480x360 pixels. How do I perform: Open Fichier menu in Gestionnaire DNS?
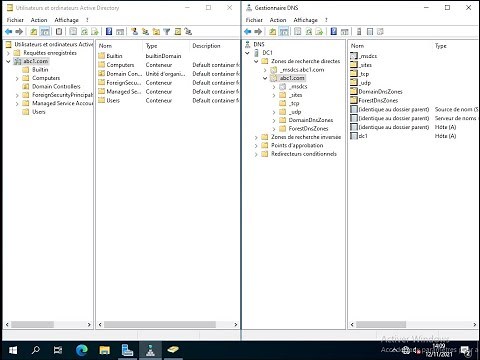click(x=254, y=20)
